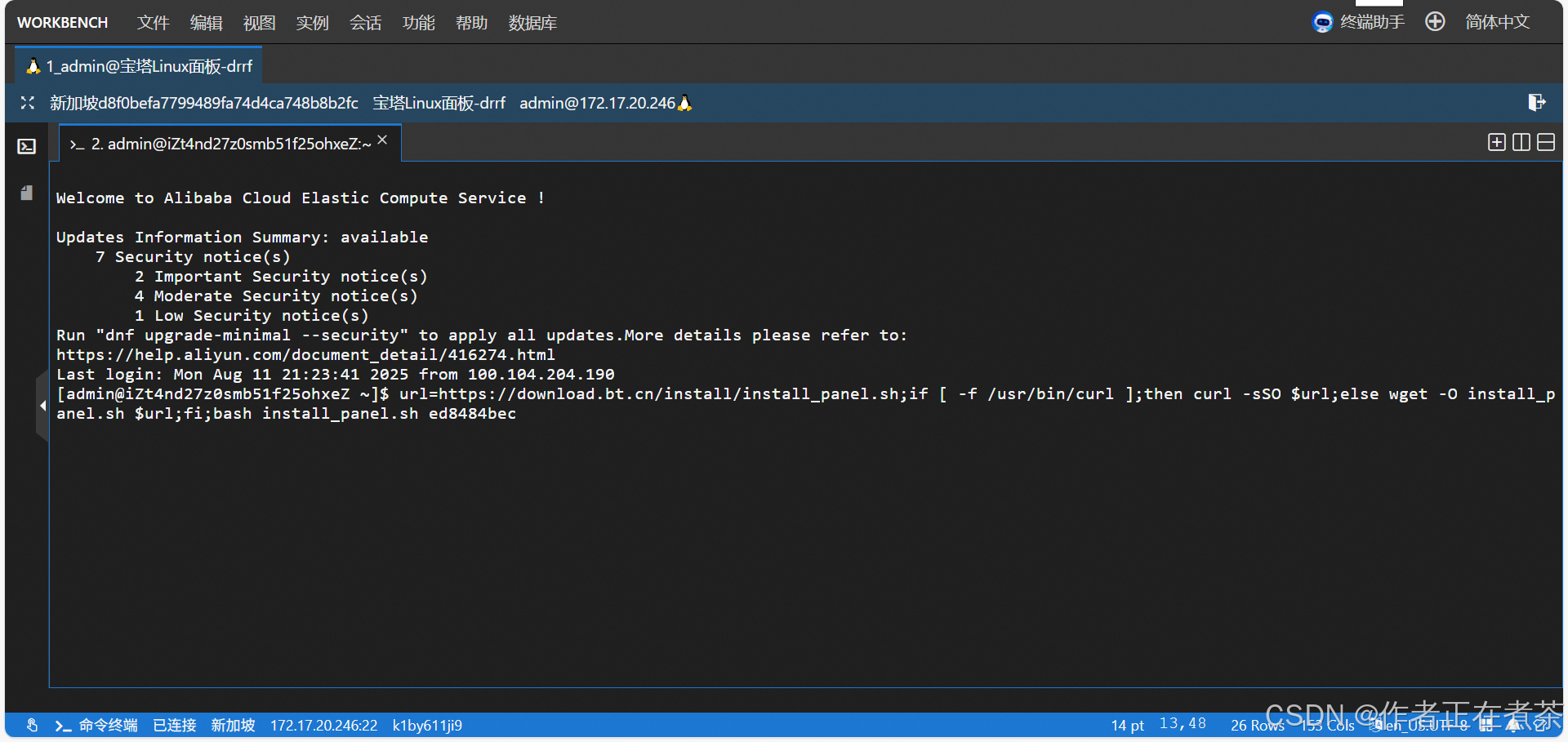Click the exit session icon at right
1568x742 pixels.
[1536, 102]
